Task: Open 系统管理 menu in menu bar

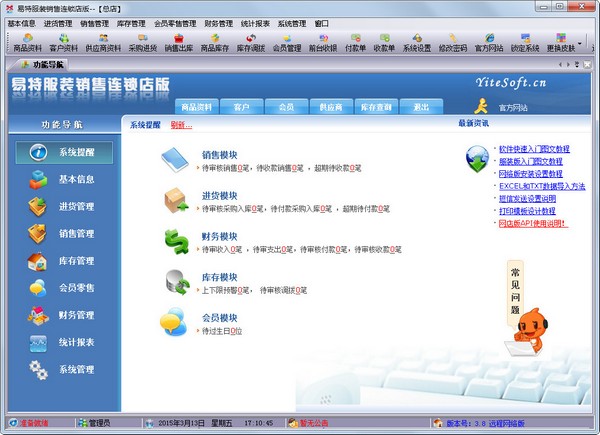Action: pyautogui.click(x=292, y=24)
